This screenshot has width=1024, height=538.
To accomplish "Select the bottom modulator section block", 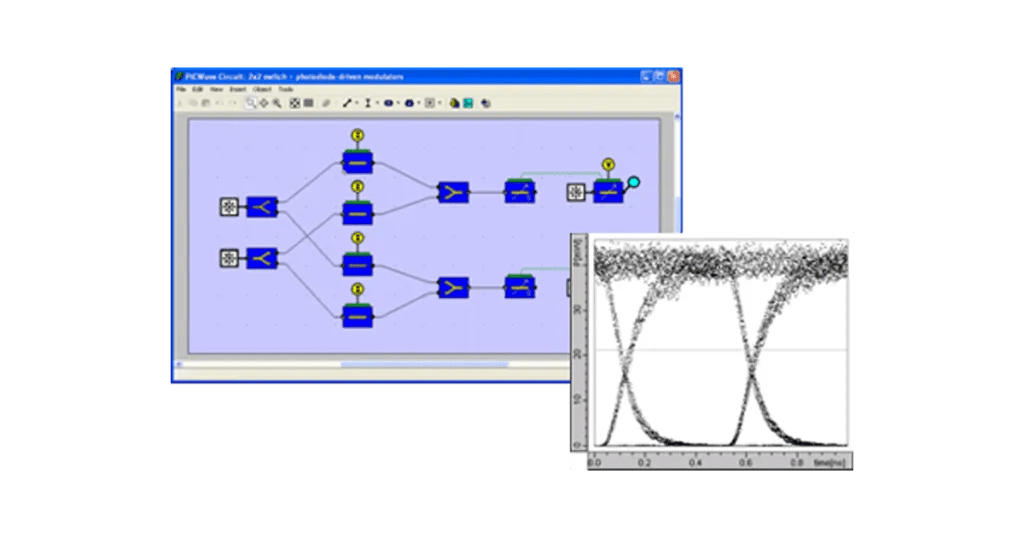I will [357, 316].
